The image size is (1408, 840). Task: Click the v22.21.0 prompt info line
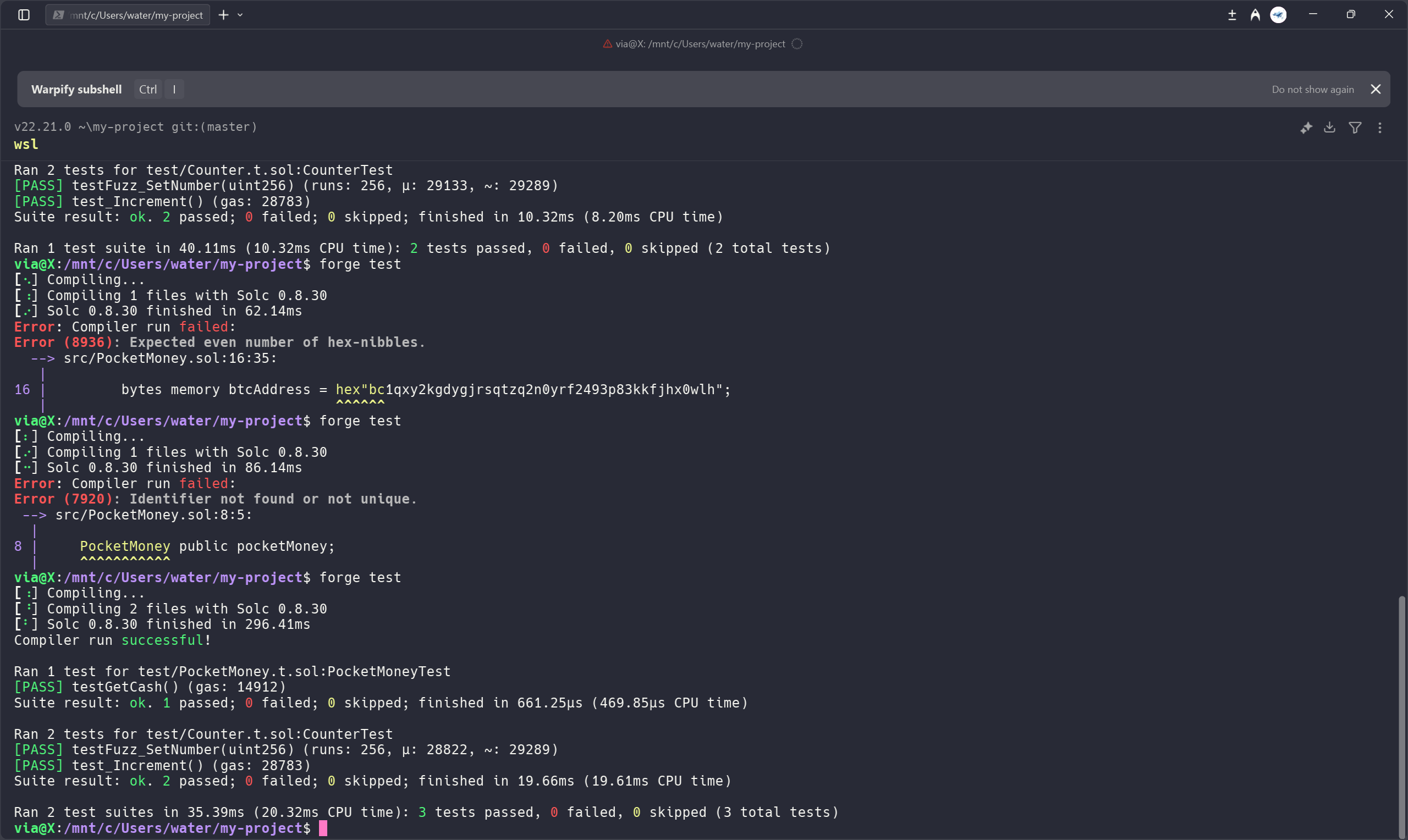coord(135,127)
